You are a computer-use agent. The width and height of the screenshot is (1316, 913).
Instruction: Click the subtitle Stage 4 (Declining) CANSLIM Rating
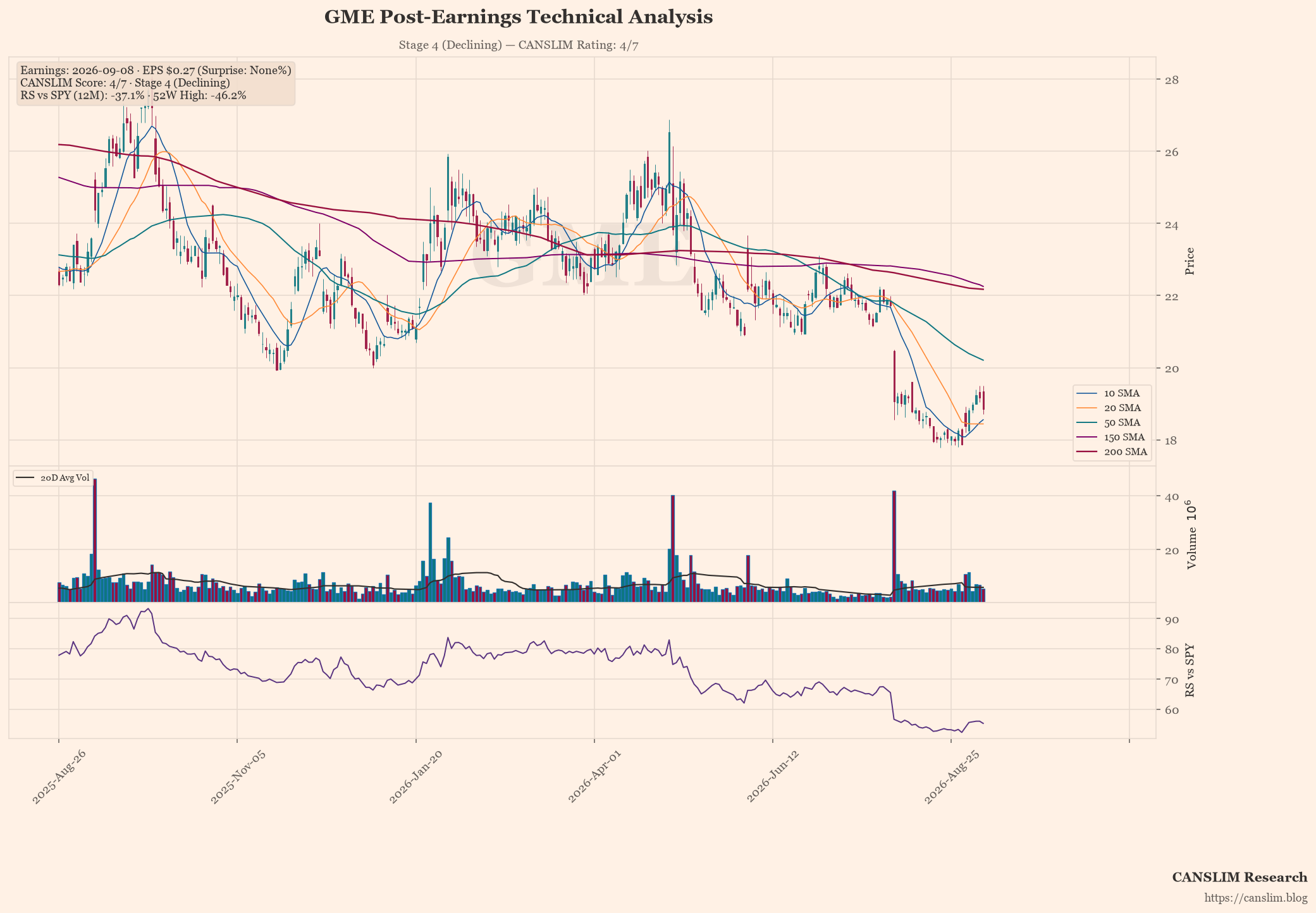click(x=519, y=46)
